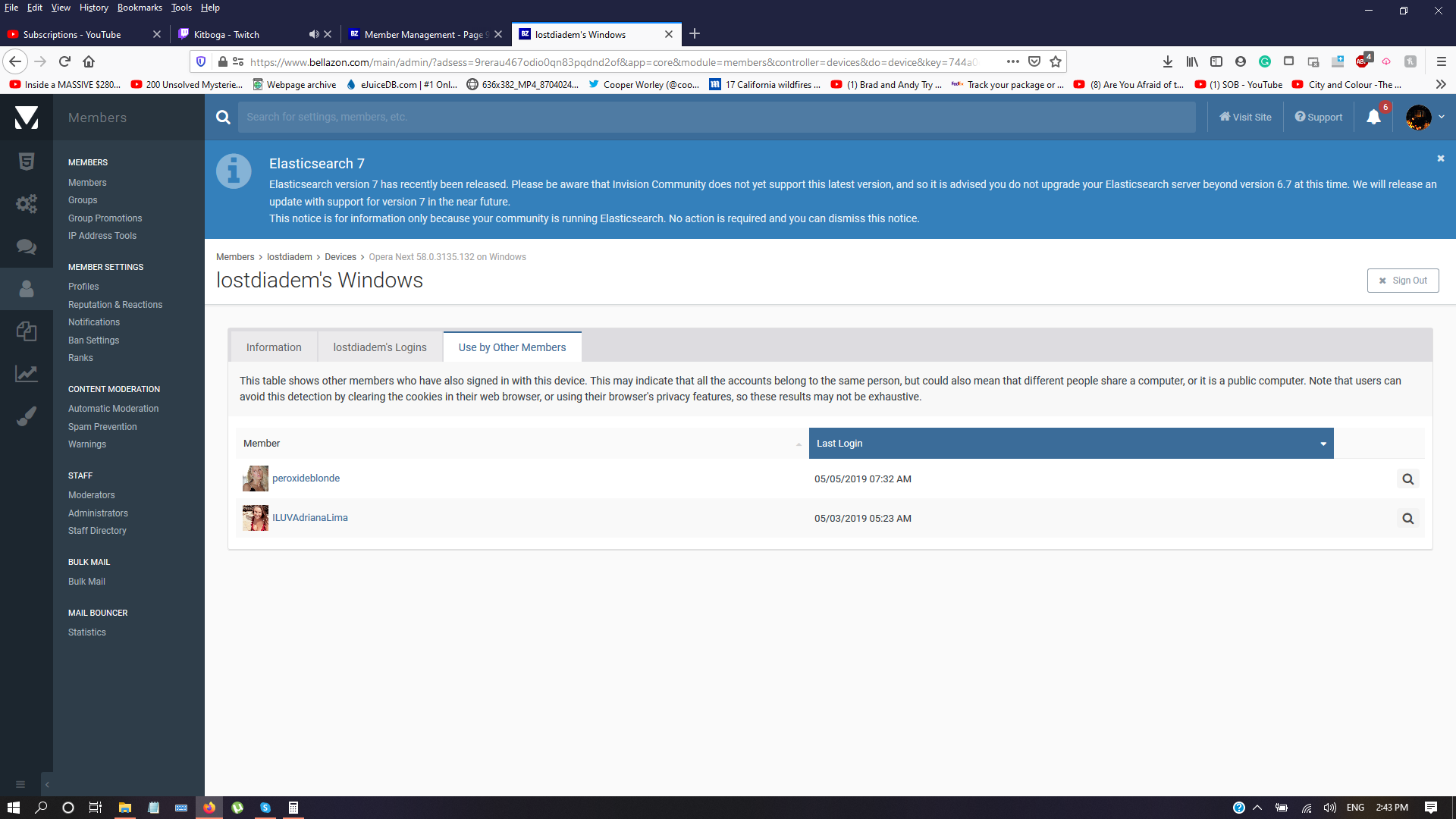Viewport: 1456px width, 819px height.
Task: Open the System gears icon in the sidebar
Action: click(27, 203)
